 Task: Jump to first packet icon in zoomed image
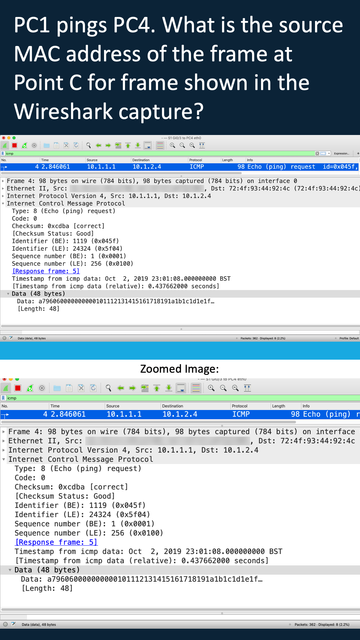tap(156, 388)
